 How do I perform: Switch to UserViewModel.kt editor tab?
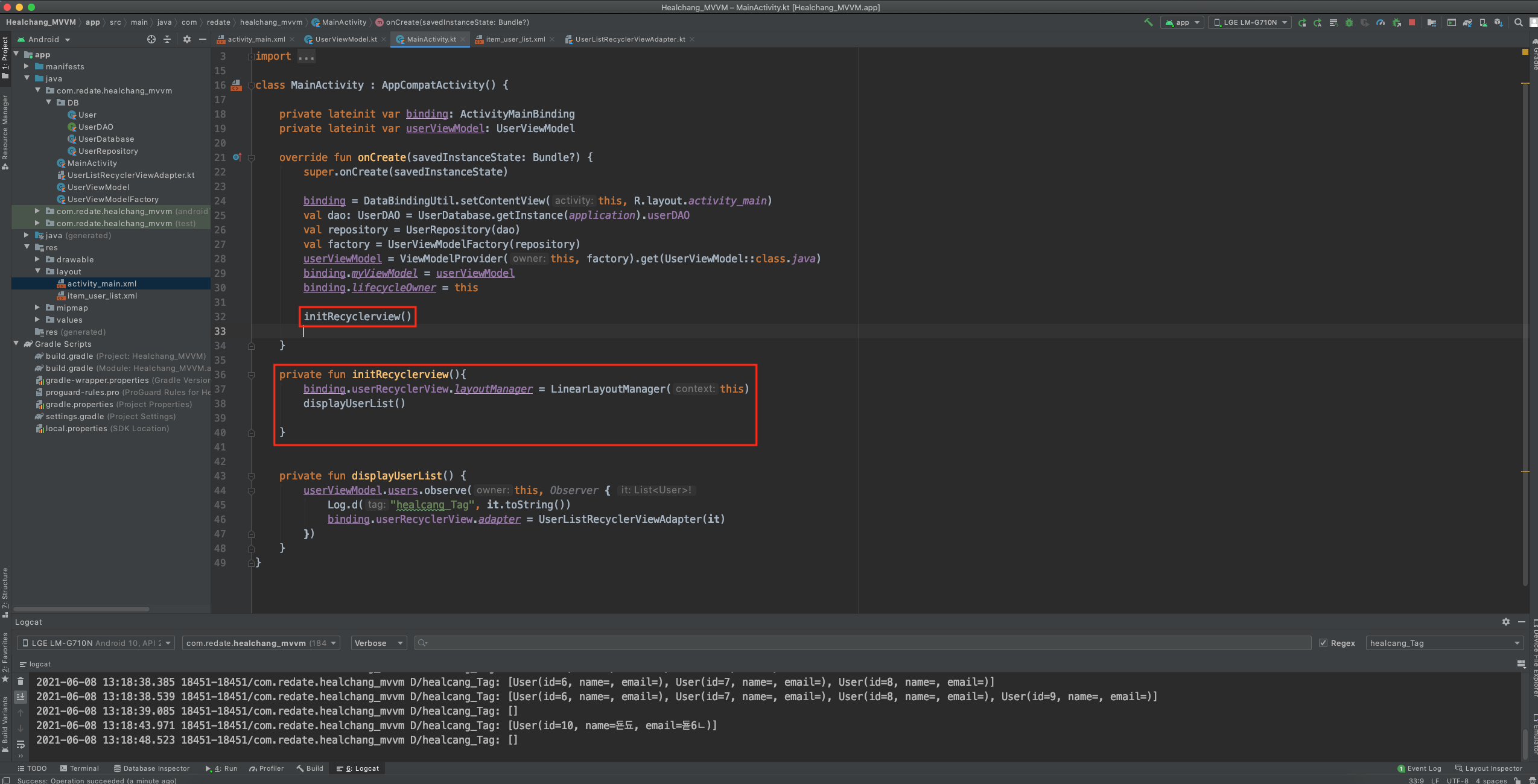[x=345, y=39]
